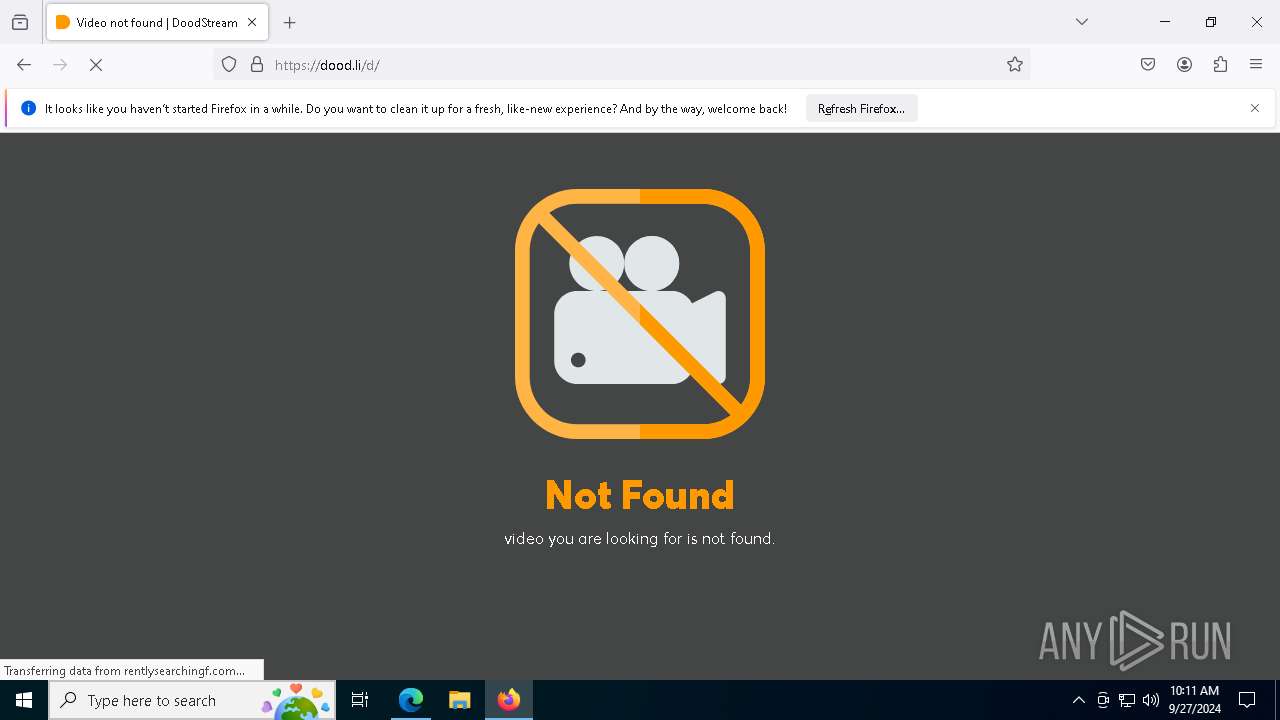Go back one page
Screen dimensions: 1280x720
[x=24, y=64]
